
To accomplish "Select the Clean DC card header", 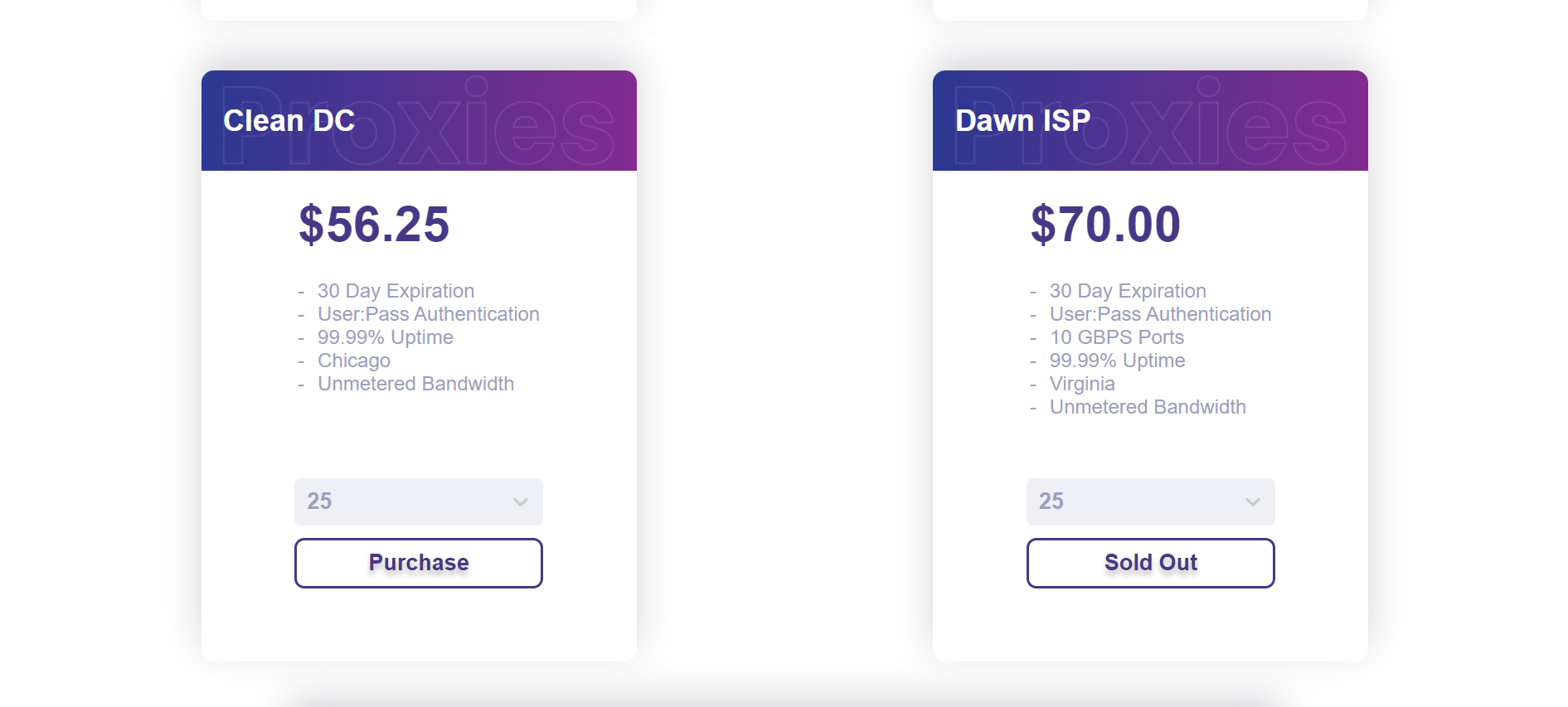I will coord(289,120).
